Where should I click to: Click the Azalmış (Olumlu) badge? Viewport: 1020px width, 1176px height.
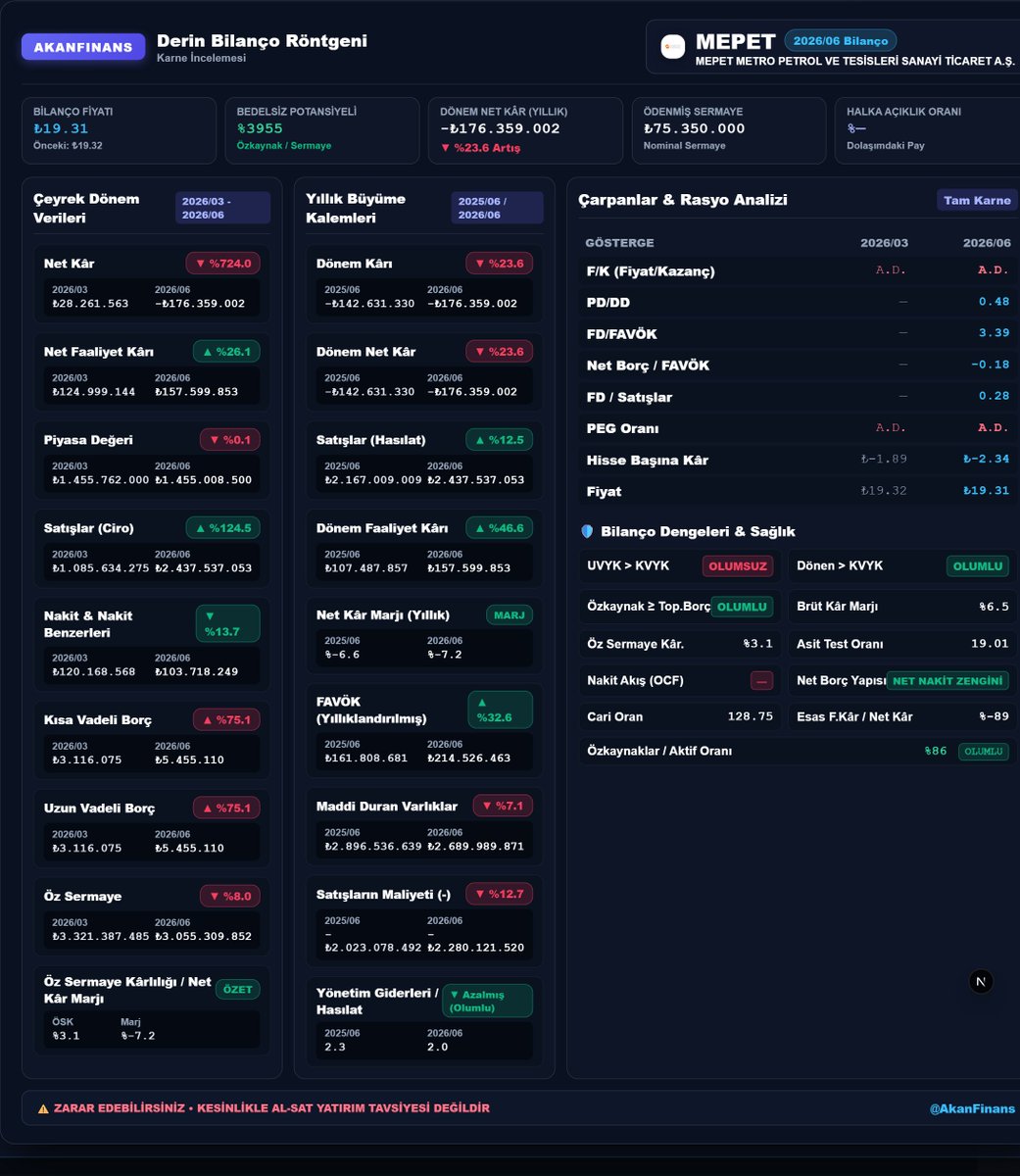coord(488,1001)
